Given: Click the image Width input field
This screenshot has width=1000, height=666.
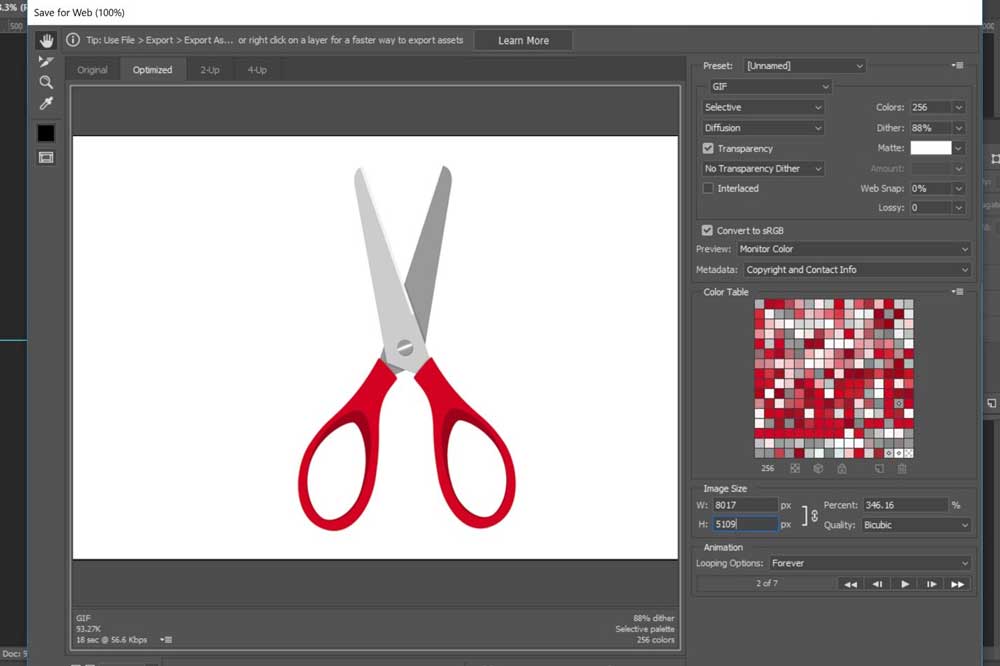Looking at the screenshot, I should pos(745,505).
